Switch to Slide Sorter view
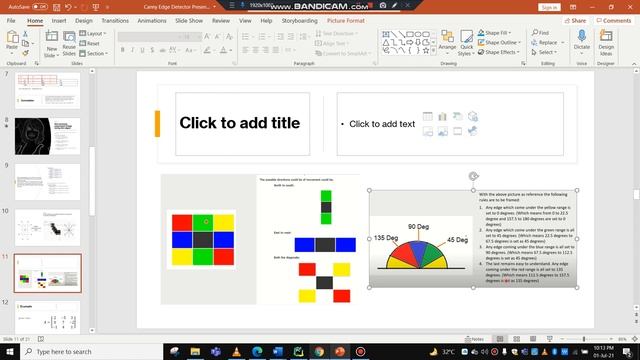 coord(516,339)
